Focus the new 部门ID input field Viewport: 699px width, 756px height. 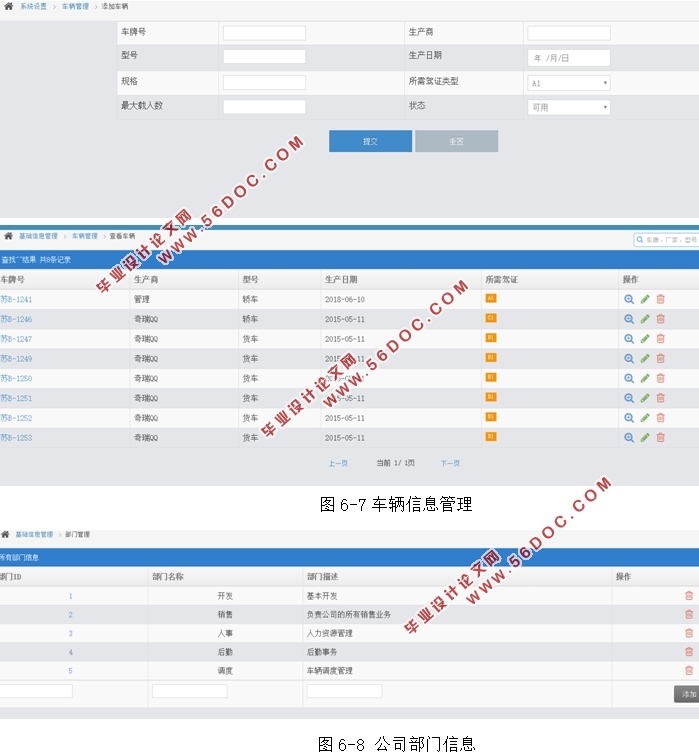tap(36, 691)
